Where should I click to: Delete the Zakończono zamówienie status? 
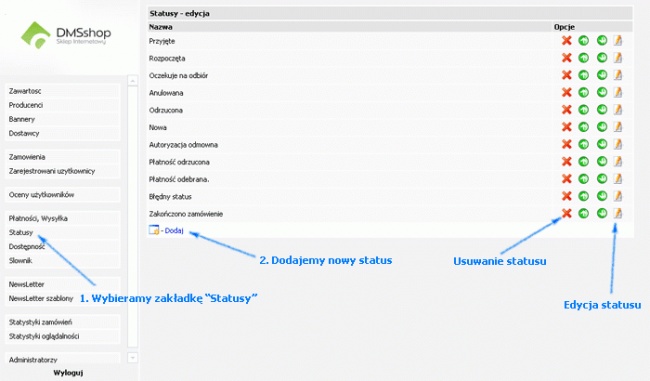pos(566,214)
